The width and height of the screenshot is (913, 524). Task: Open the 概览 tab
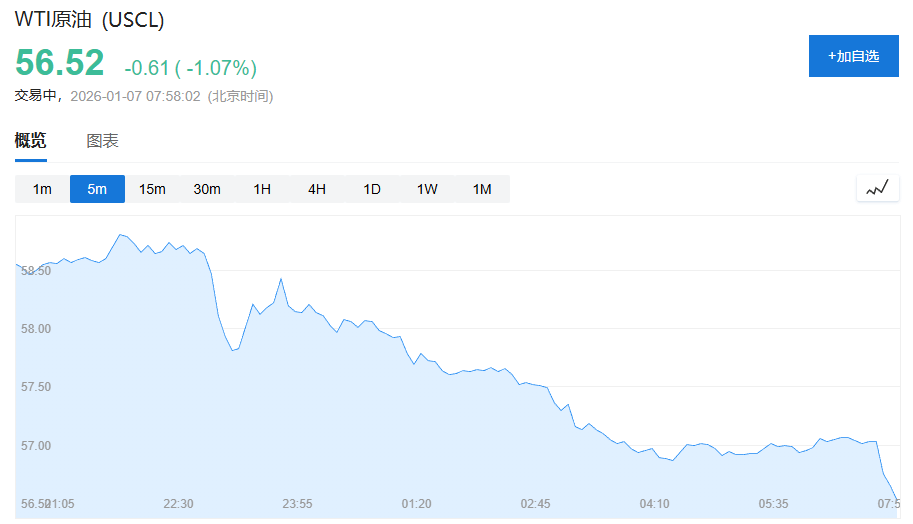[x=30, y=141]
